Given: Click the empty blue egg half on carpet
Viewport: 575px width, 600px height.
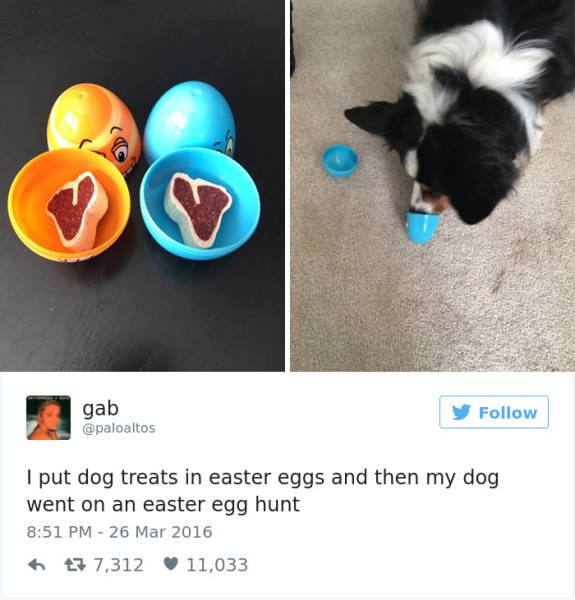Looking at the screenshot, I should pyautogui.click(x=340, y=161).
